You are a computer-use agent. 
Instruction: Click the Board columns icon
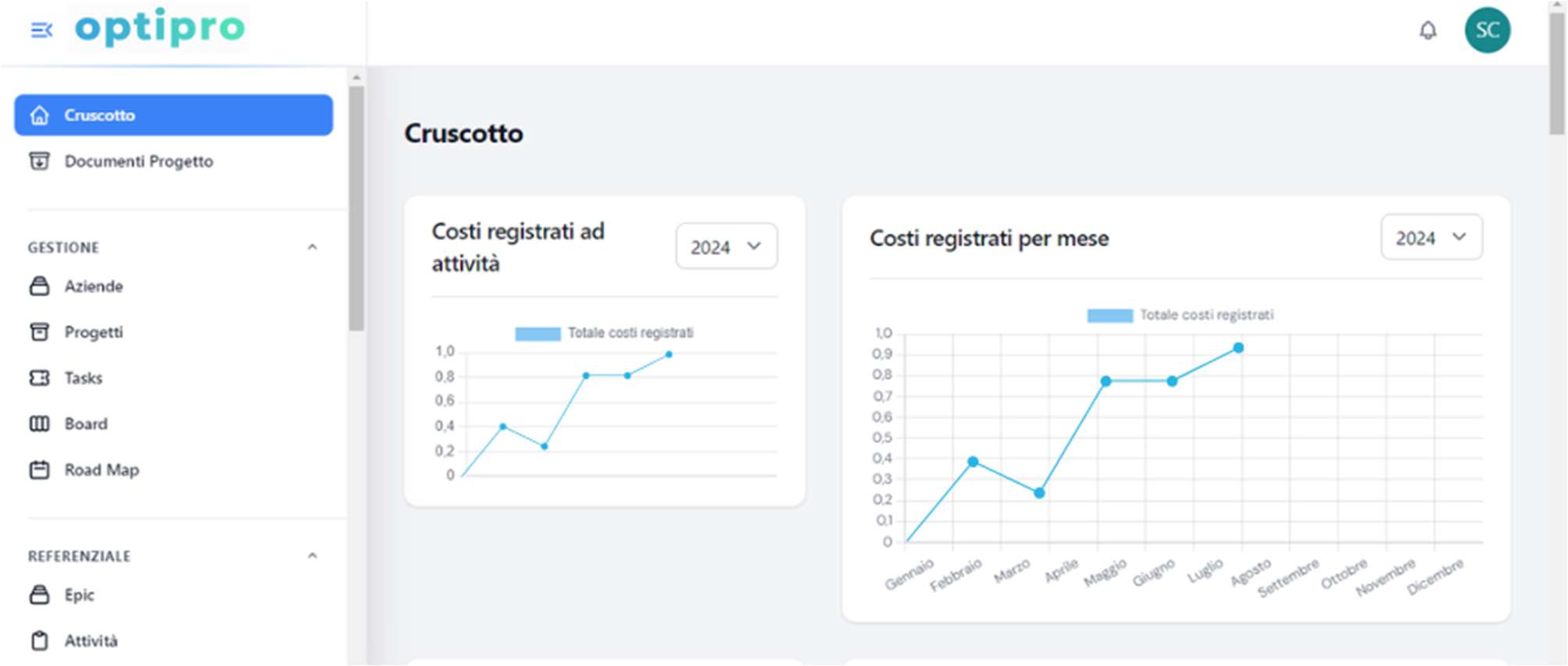point(39,423)
